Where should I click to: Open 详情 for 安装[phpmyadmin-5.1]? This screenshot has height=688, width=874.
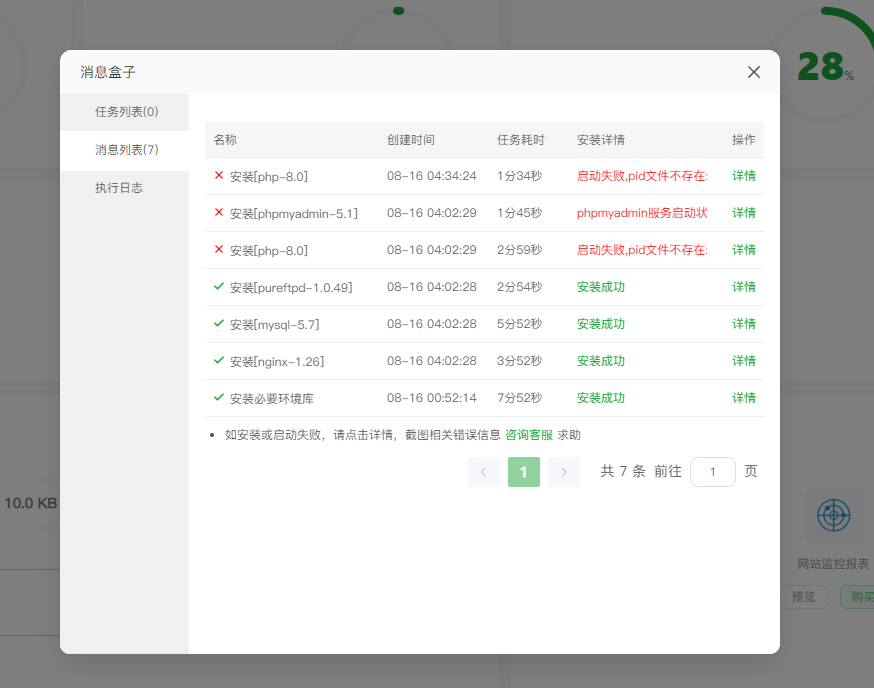pos(744,213)
